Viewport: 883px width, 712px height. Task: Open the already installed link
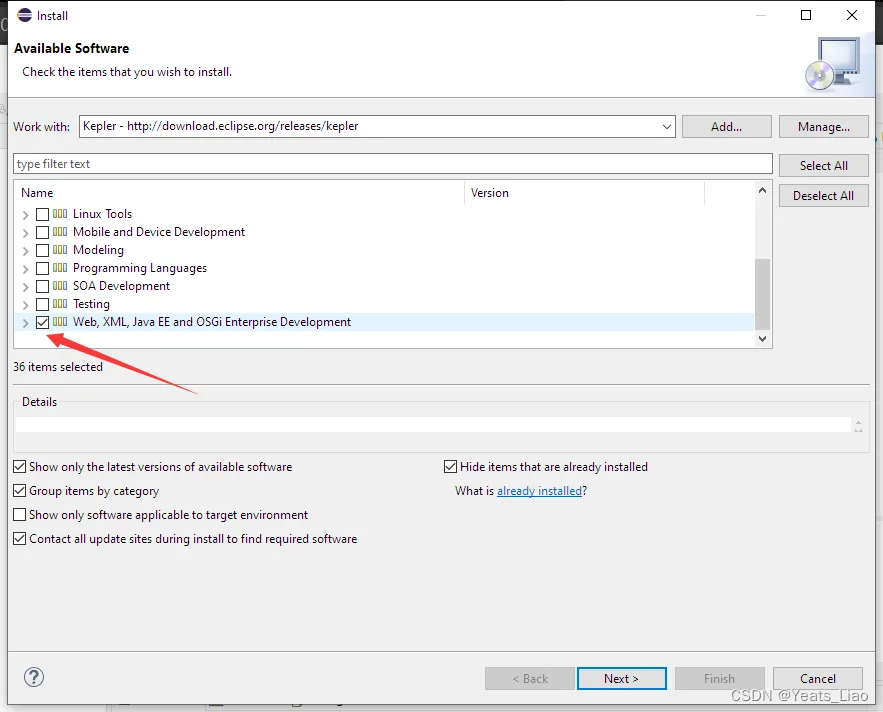click(x=539, y=491)
